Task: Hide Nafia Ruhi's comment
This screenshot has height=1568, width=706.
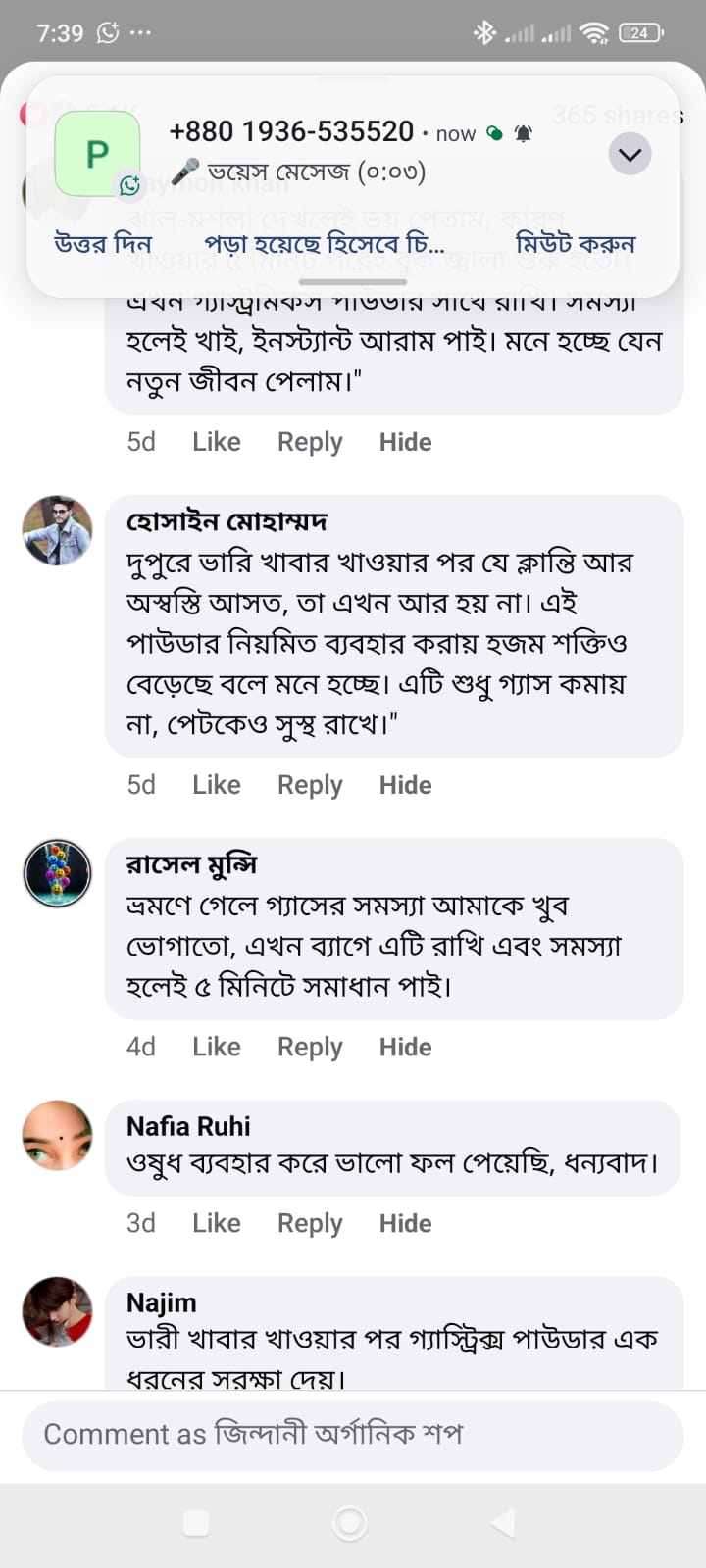Action: click(405, 1223)
